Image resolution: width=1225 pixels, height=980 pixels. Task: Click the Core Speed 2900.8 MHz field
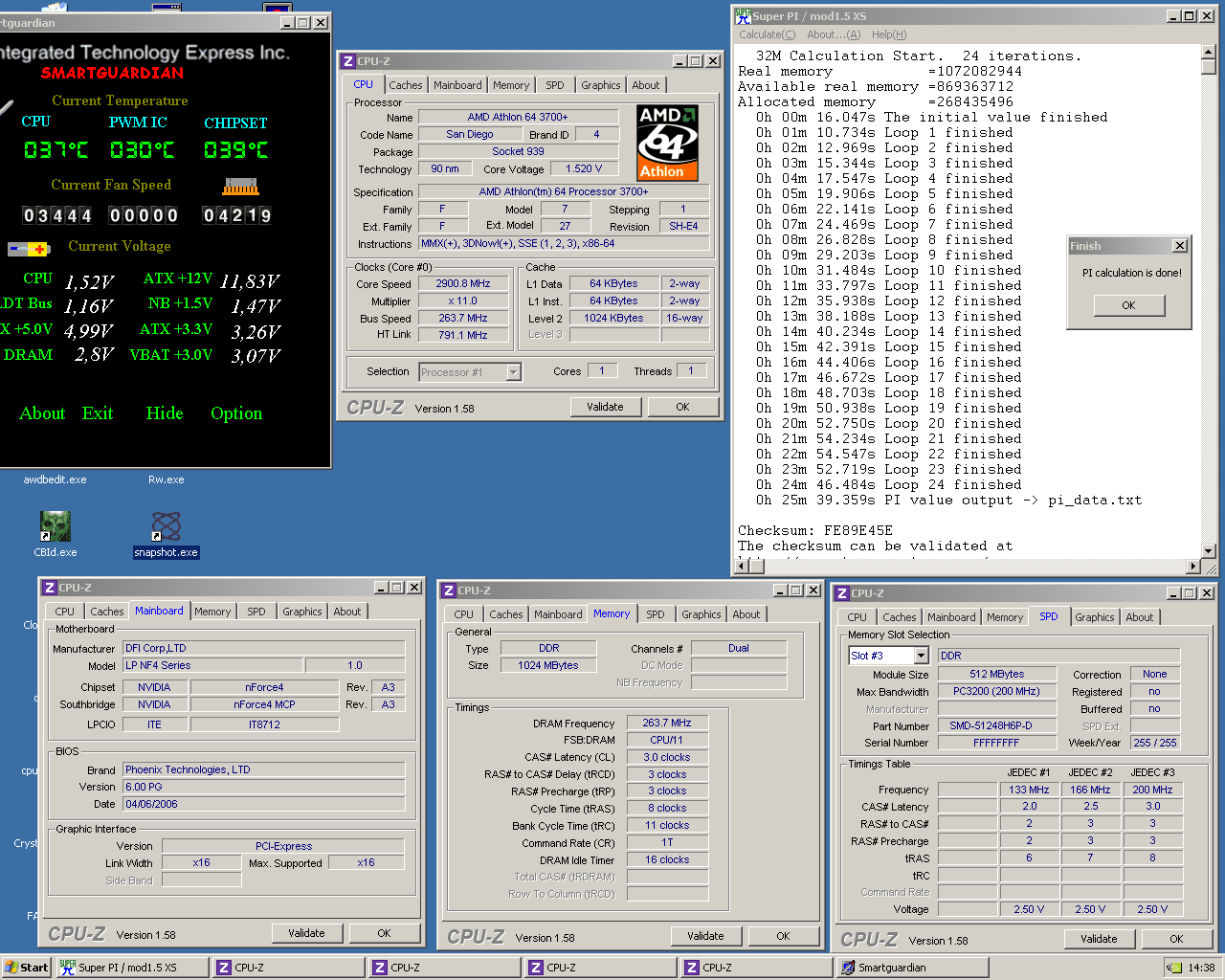tap(463, 284)
